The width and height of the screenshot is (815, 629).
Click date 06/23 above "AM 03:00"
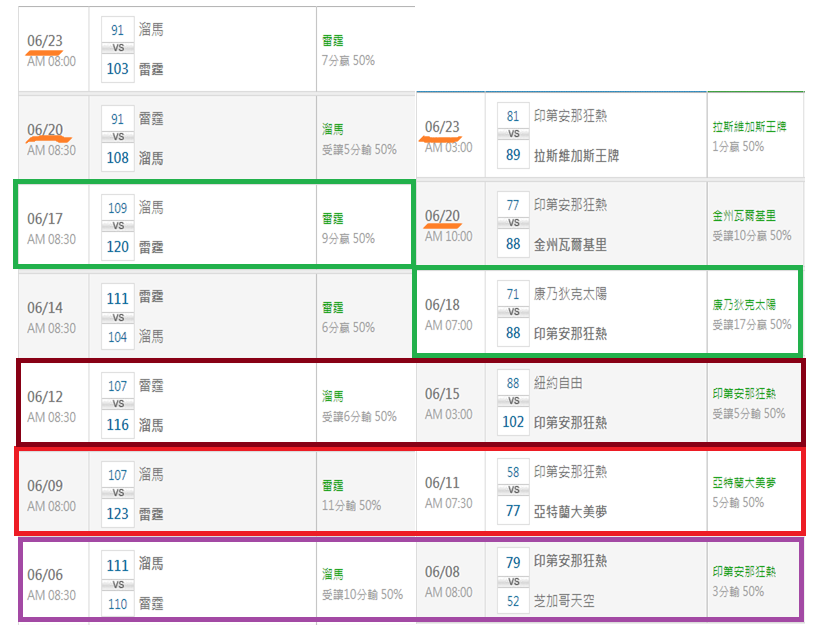point(442,127)
